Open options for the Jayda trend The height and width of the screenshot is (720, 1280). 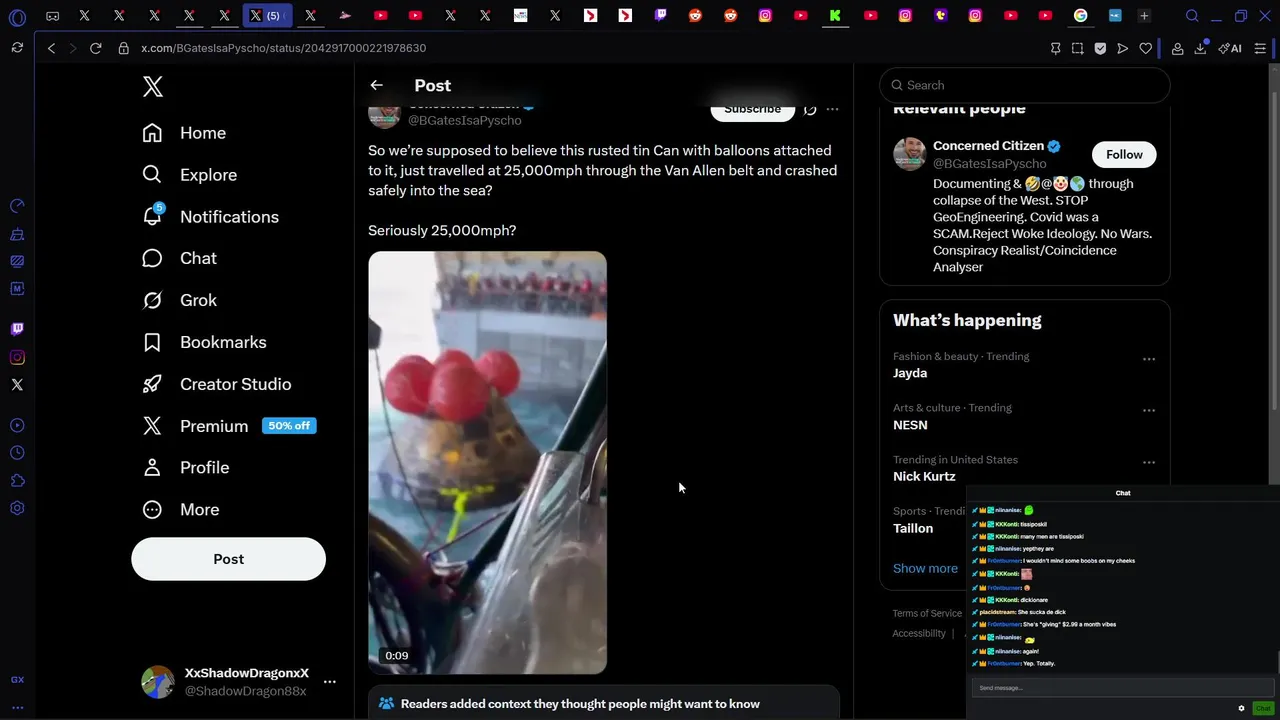[x=1149, y=359]
